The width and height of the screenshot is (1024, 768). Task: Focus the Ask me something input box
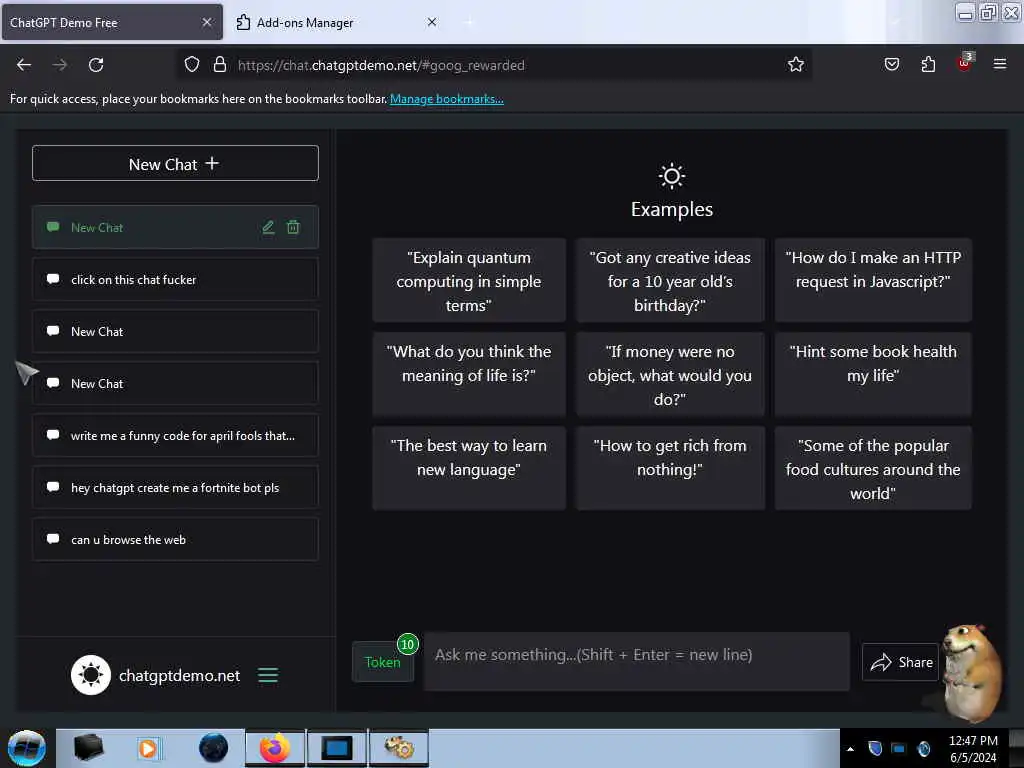pyautogui.click(x=637, y=662)
